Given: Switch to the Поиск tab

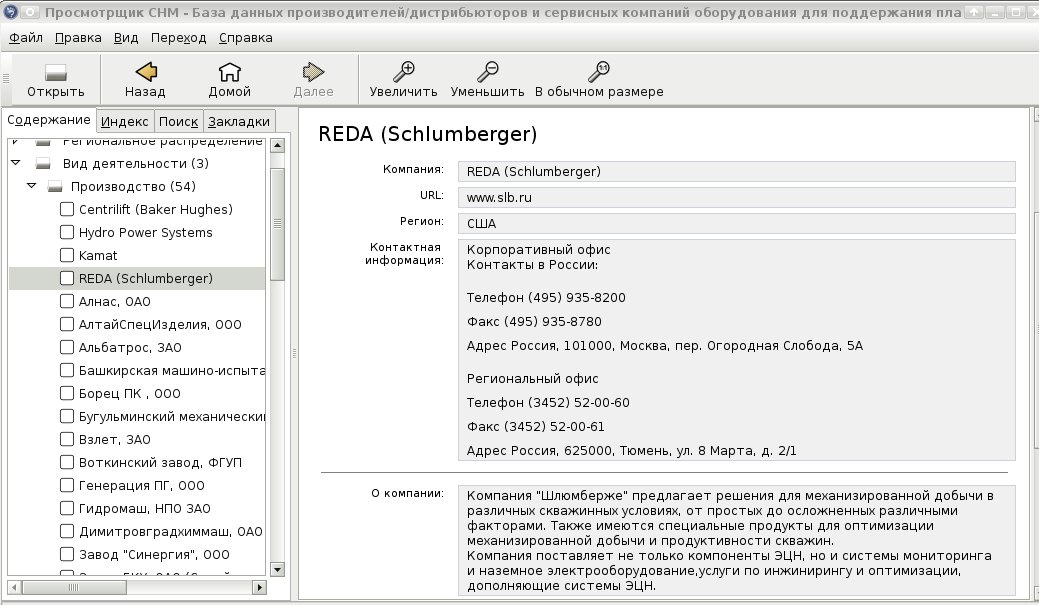Looking at the screenshot, I should (x=178, y=121).
